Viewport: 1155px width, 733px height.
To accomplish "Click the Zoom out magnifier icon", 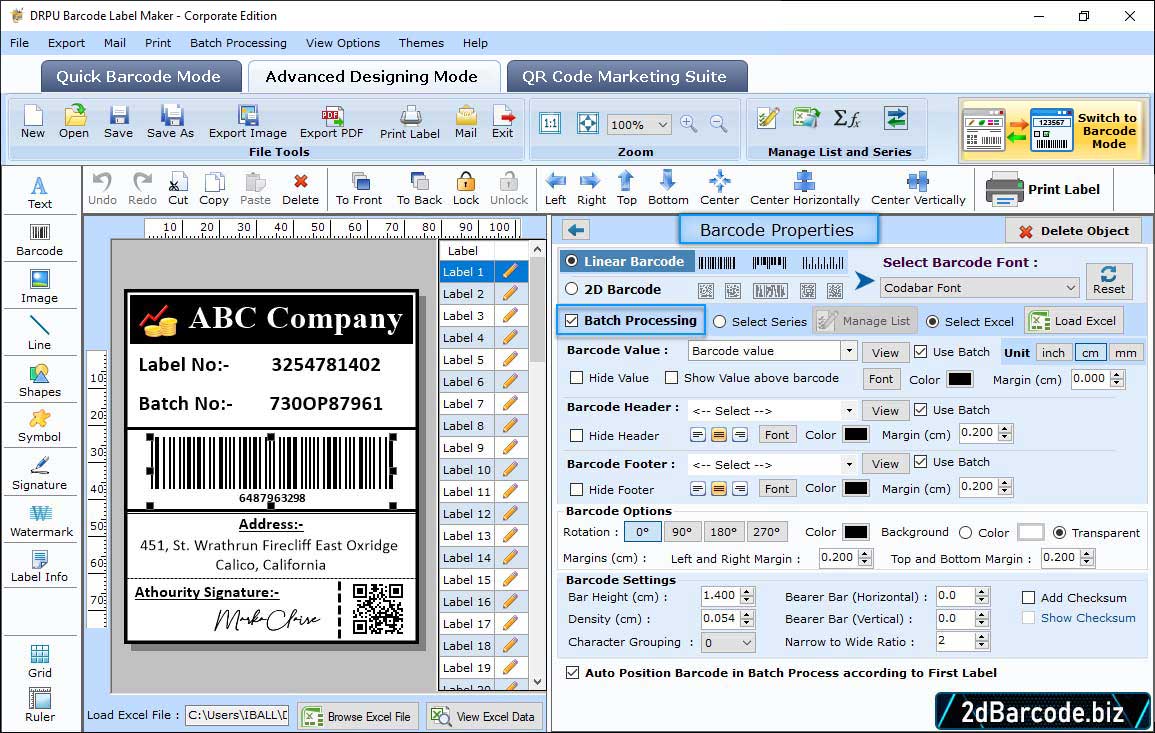I will tap(718, 124).
